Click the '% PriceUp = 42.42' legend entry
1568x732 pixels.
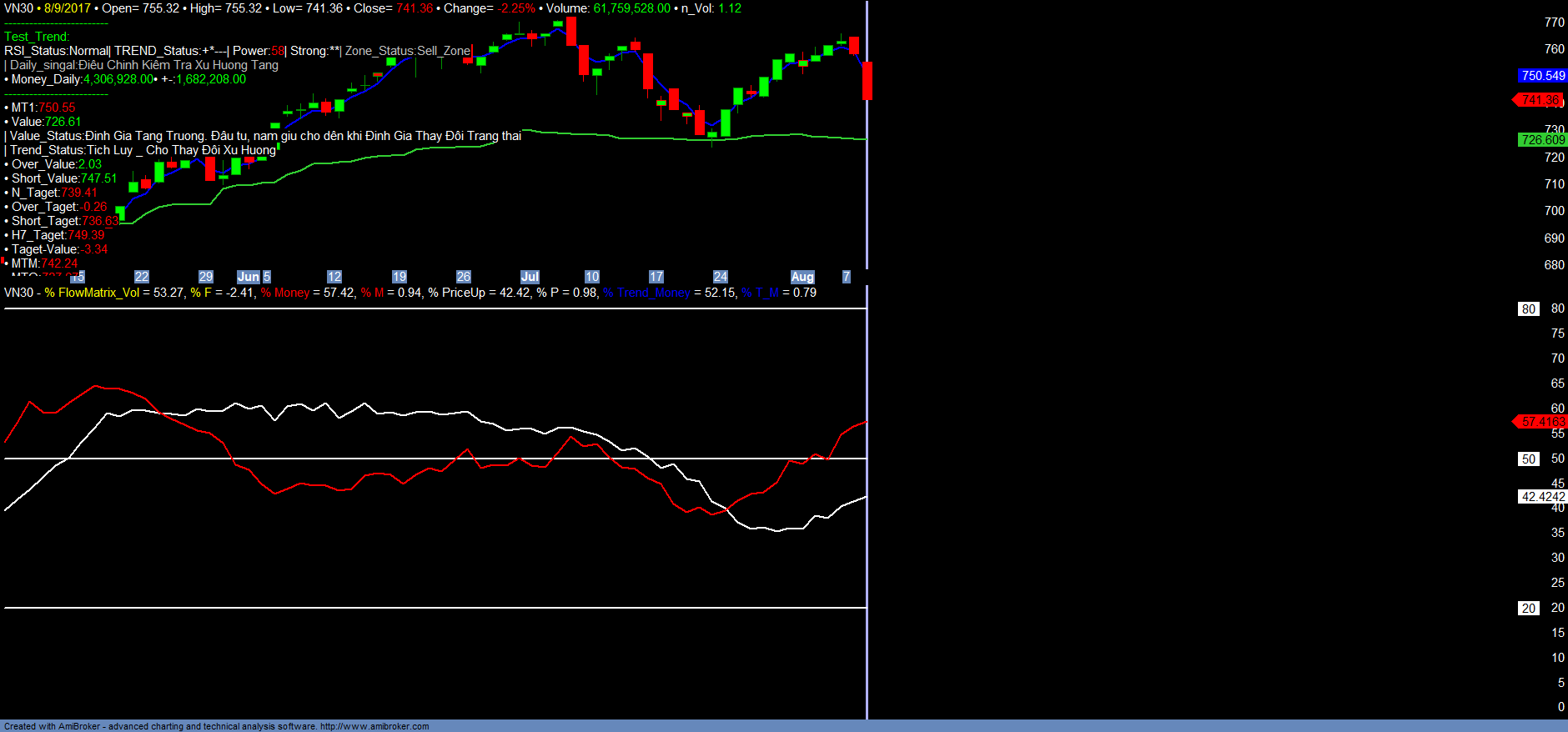pyautogui.click(x=480, y=293)
